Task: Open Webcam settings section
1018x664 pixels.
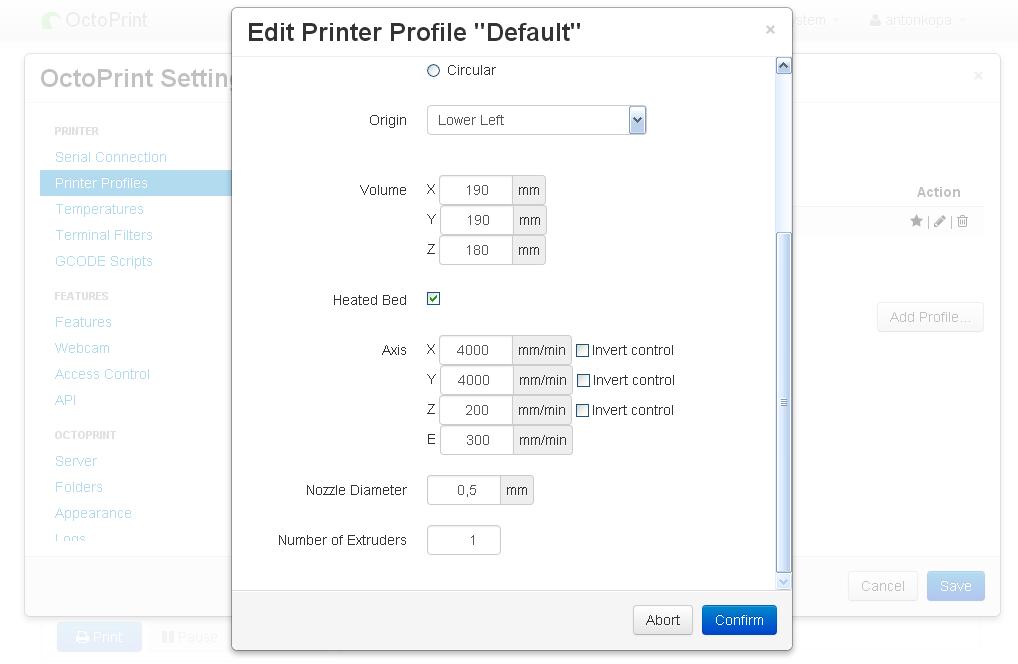Action: click(x=82, y=348)
